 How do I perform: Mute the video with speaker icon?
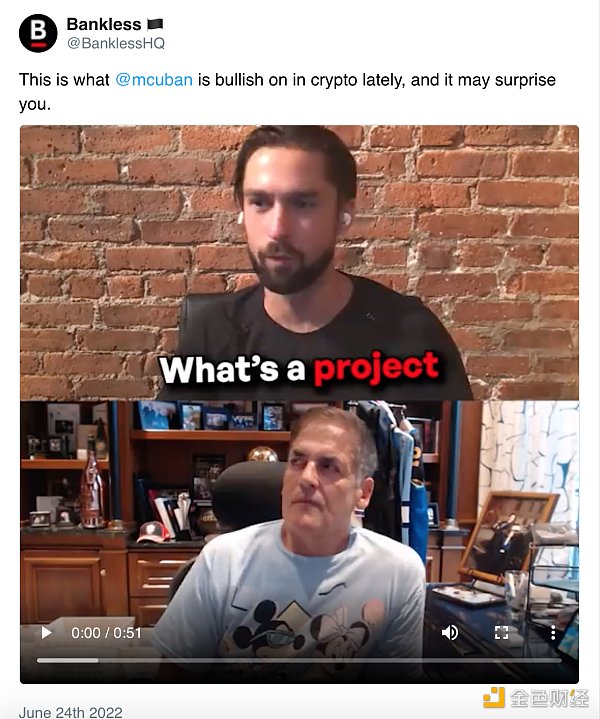click(450, 633)
